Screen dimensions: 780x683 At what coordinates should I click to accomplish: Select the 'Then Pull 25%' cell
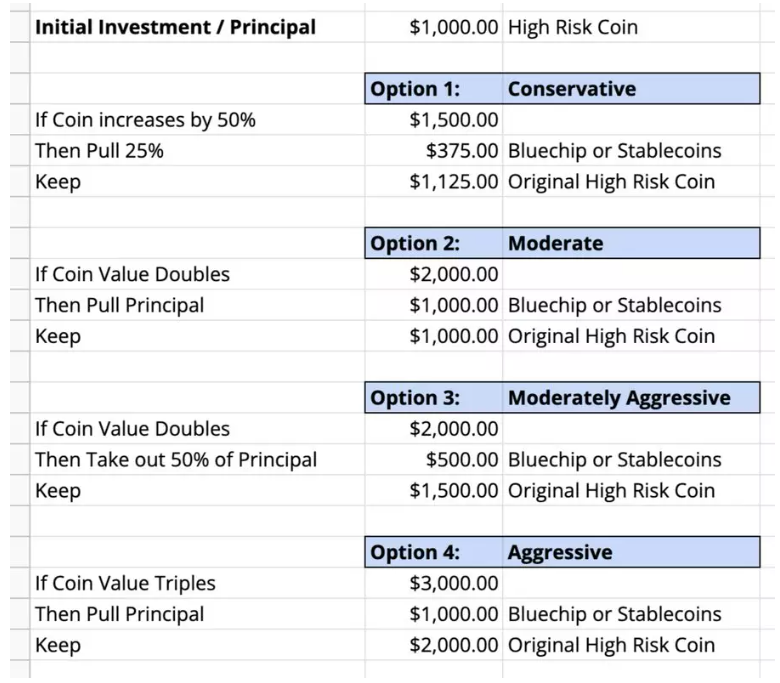click(x=197, y=151)
